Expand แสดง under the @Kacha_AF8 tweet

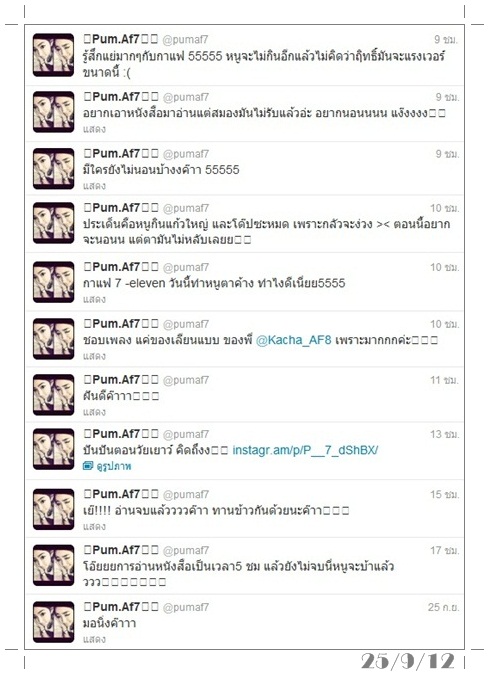point(94,356)
